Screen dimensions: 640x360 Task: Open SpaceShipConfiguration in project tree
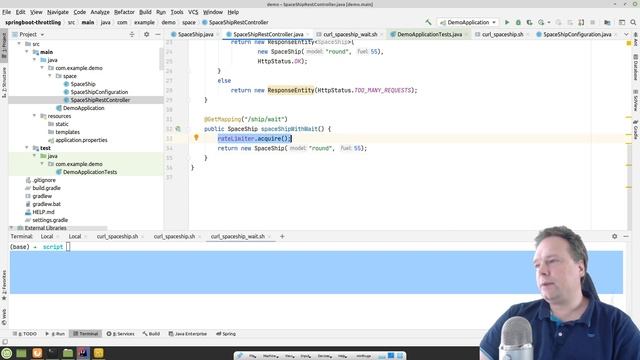click(x=99, y=92)
